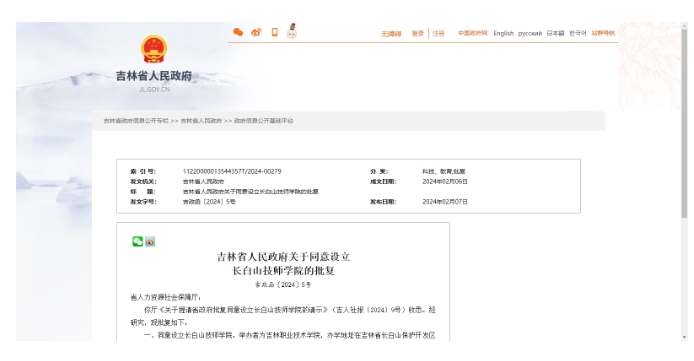Screen dimensions: 694x361
Task: Click the 吉林省人民政府 site title
Action: point(154,76)
